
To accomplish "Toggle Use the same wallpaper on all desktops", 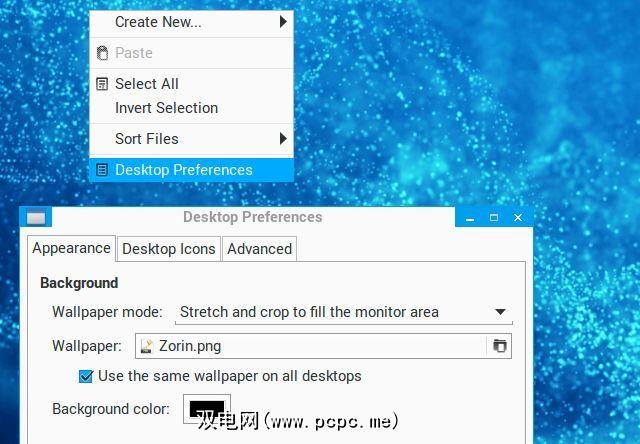I will [x=86, y=376].
